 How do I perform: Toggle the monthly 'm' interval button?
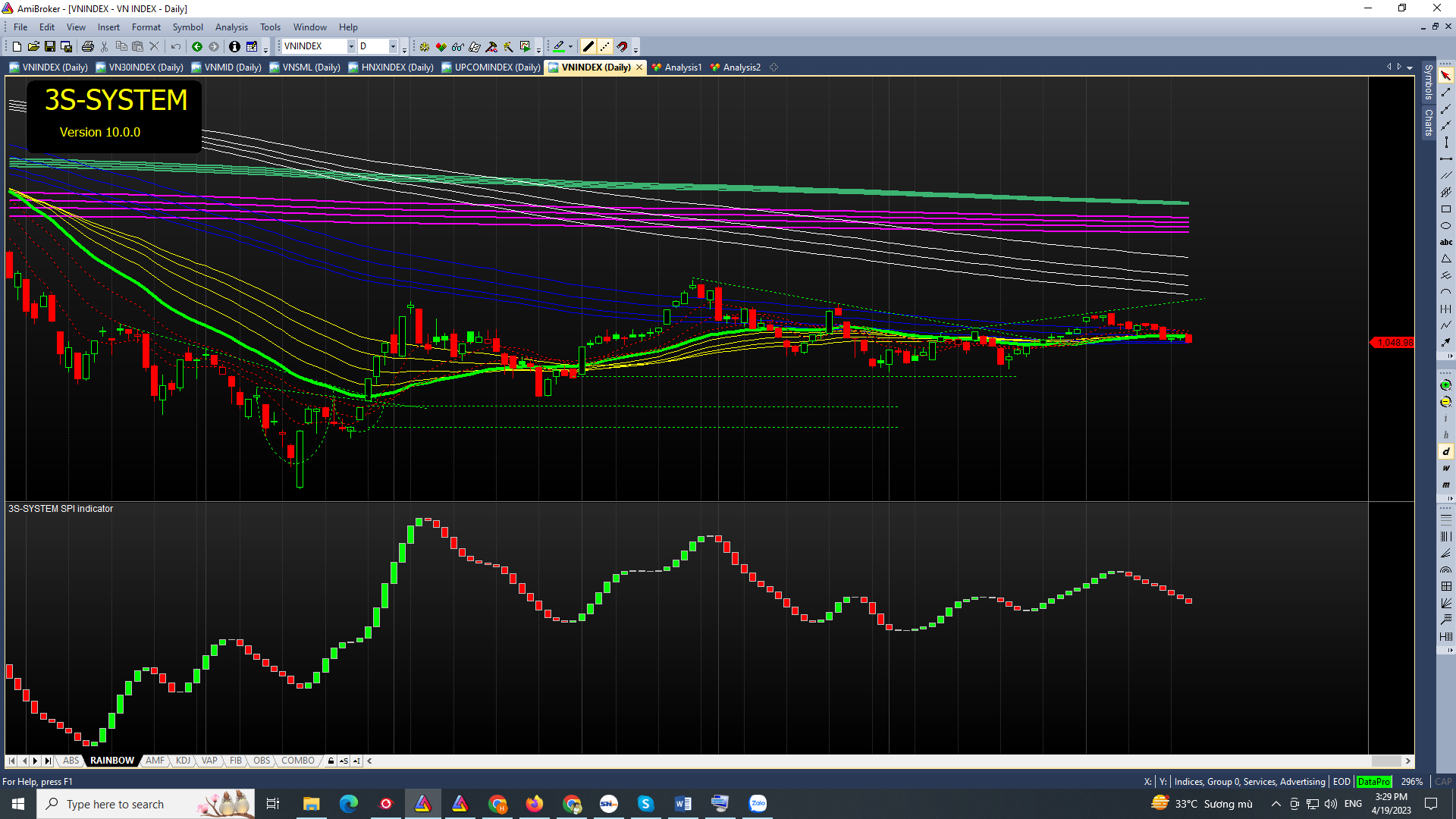[x=1445, y=485]
